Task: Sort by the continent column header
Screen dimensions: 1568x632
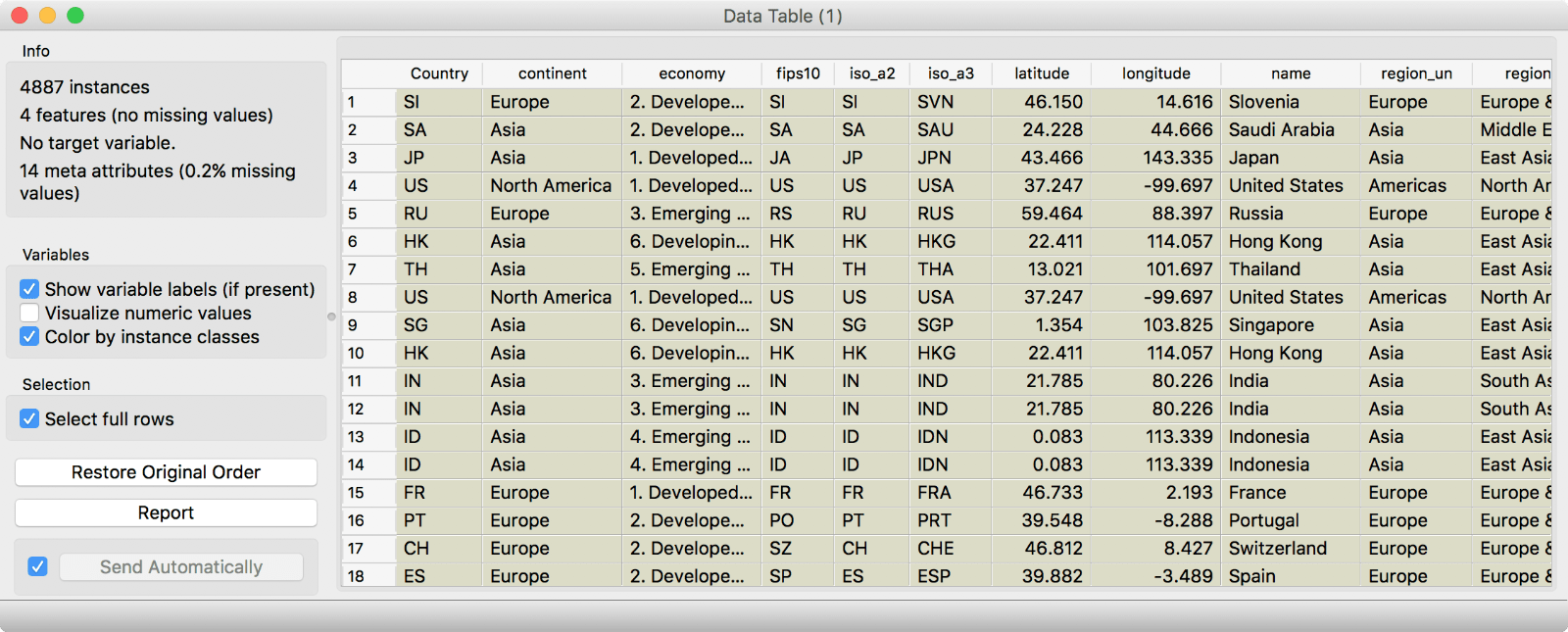Action: 553,73
